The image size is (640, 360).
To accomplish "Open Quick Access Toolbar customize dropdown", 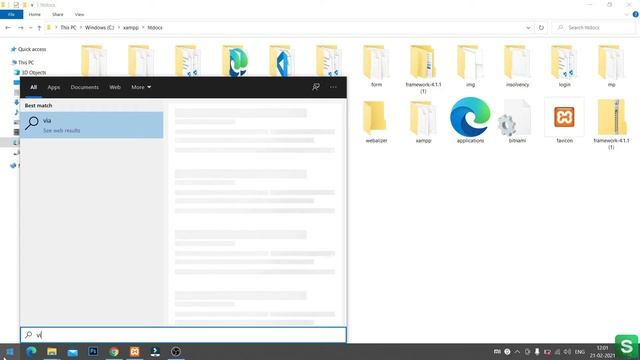I will tap(32, 5).
